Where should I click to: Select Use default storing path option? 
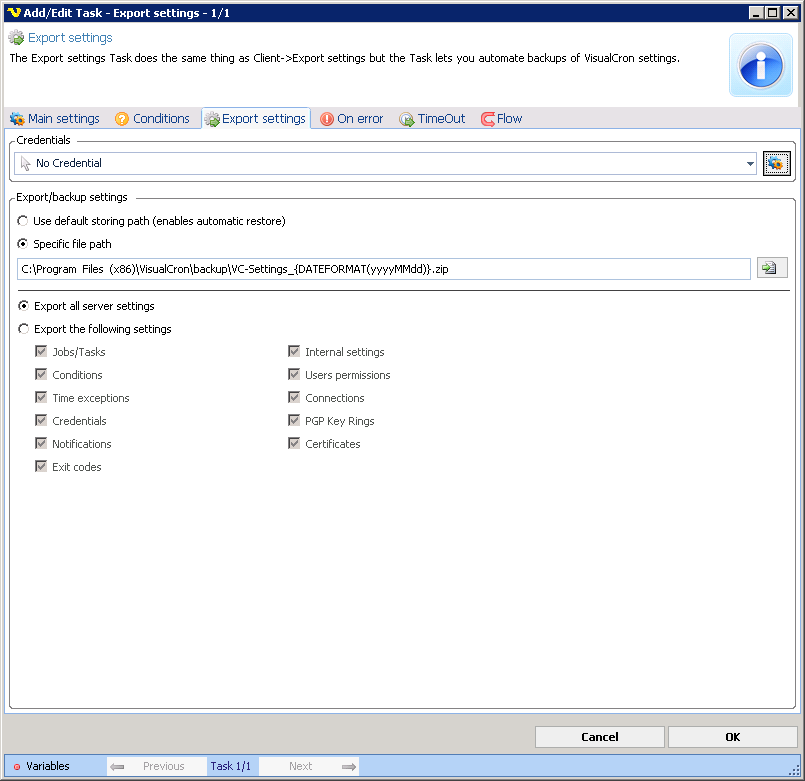tap(23, 221)
